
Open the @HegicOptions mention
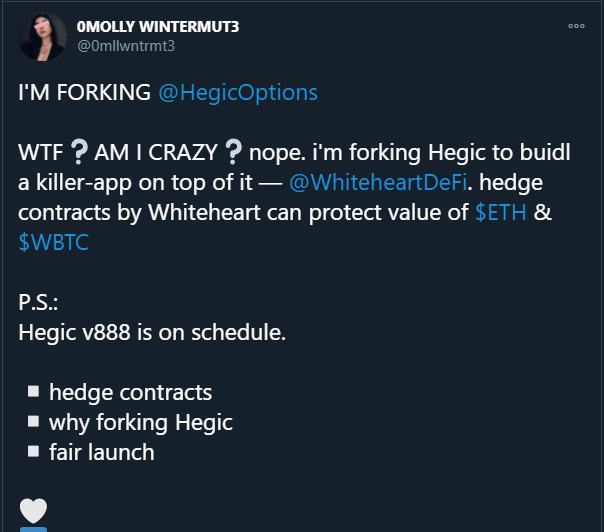pyautogui.click(x=238, y=93)
